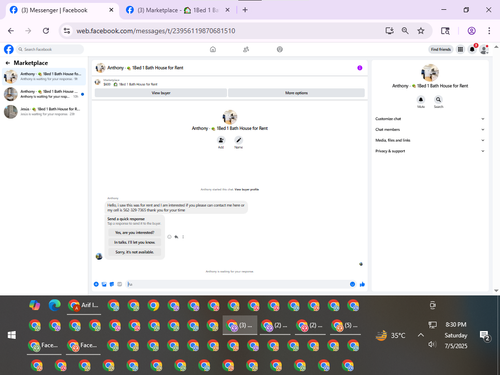Click the zoom magnifier icon in address bar
Screen dimensions: 500x375
click(405, 31)
